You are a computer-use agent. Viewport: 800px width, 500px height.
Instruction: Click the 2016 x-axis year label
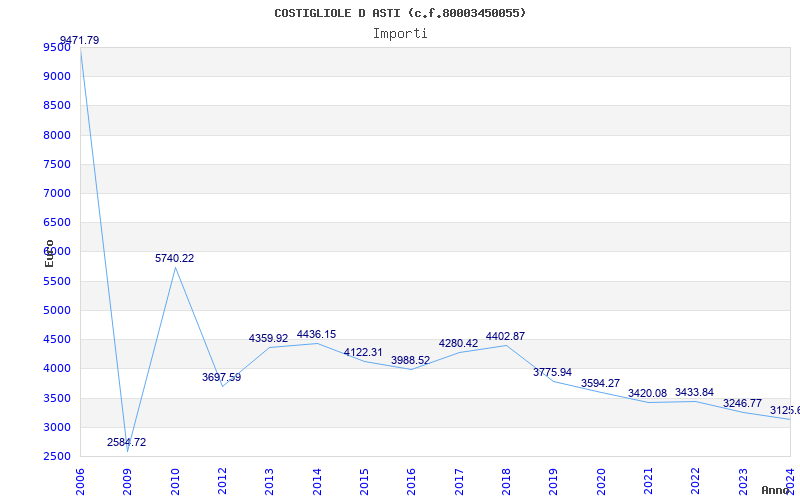pyautogui.click(x=412, y=482)
